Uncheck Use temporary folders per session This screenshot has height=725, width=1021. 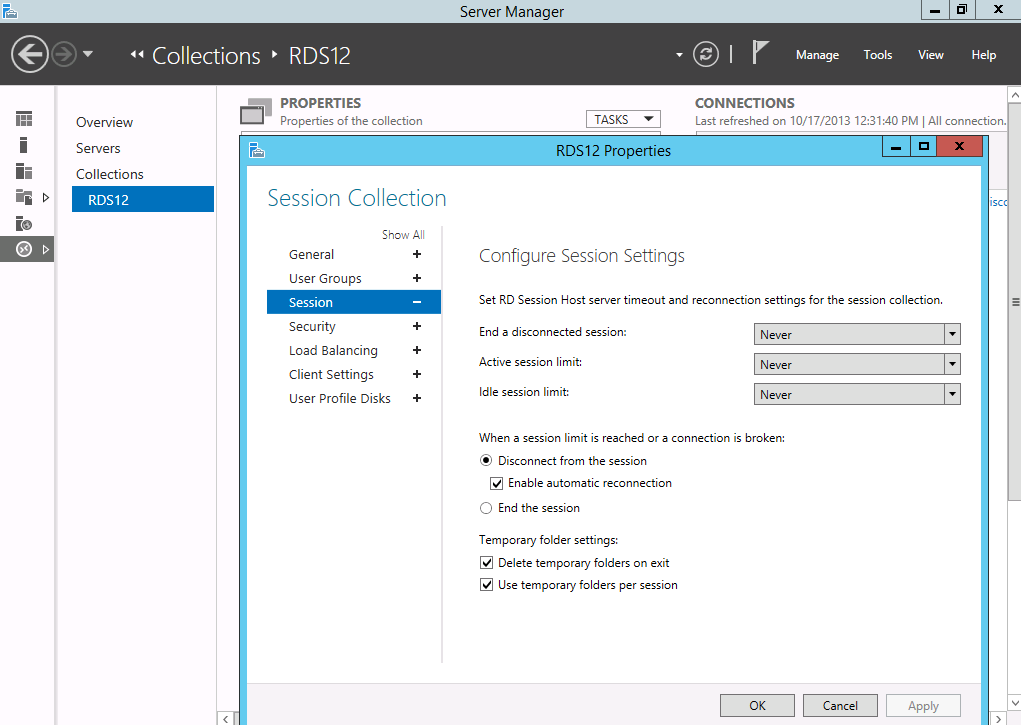(486, 585)
